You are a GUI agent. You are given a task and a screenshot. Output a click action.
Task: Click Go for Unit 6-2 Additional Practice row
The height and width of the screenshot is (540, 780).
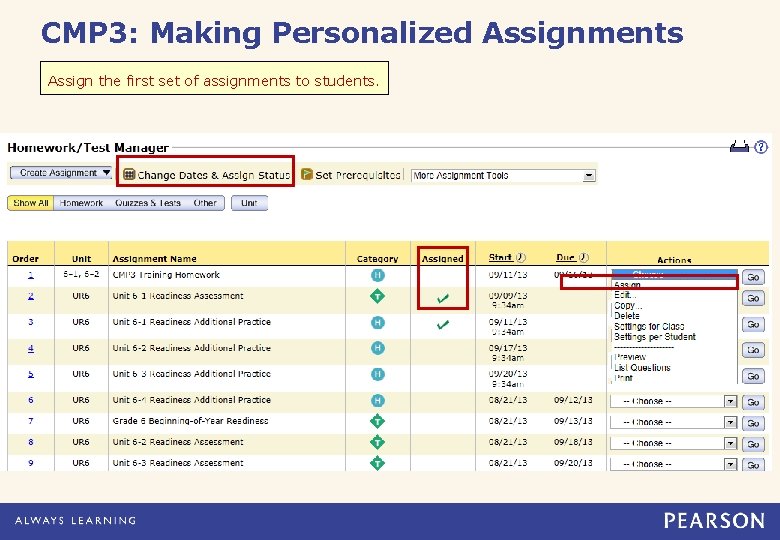click(x=753, y=350)
